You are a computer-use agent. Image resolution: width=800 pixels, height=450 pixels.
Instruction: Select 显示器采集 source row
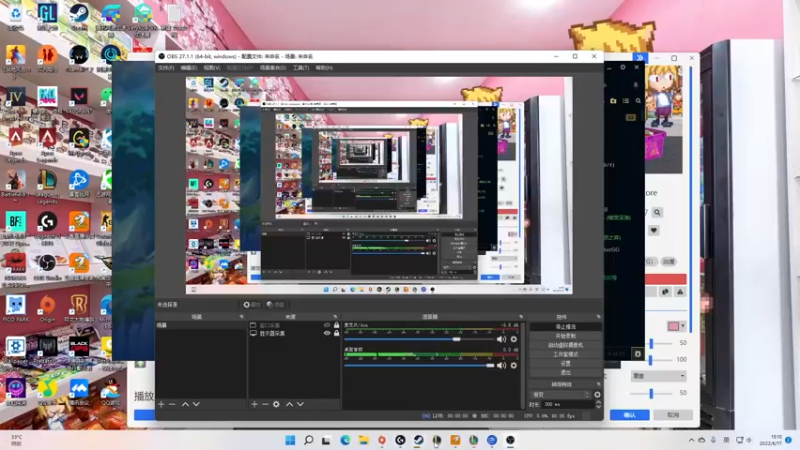(x=293, y=333)
